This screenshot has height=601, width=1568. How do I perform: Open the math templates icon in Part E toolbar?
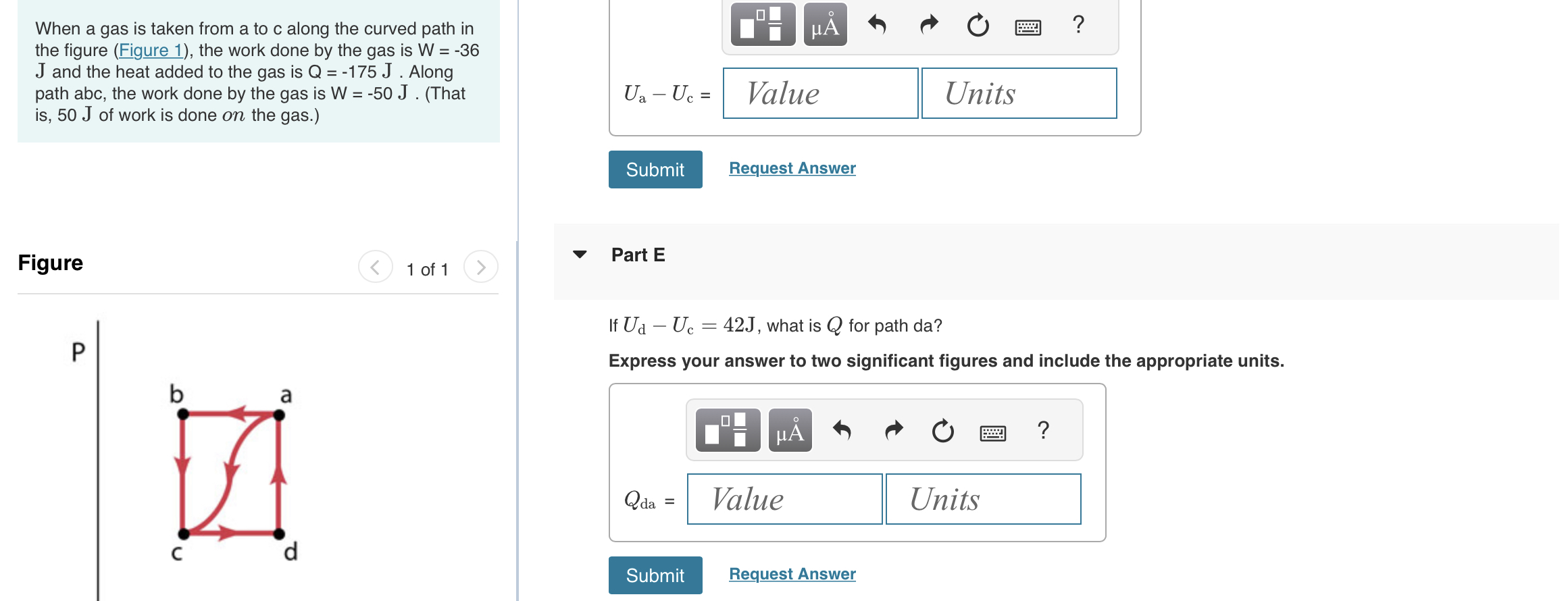point(726,430)
